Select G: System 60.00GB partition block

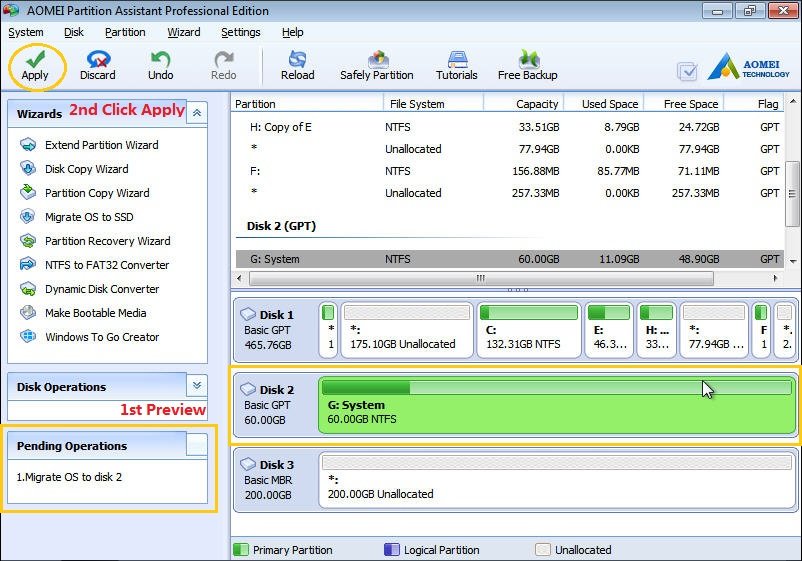558,405
